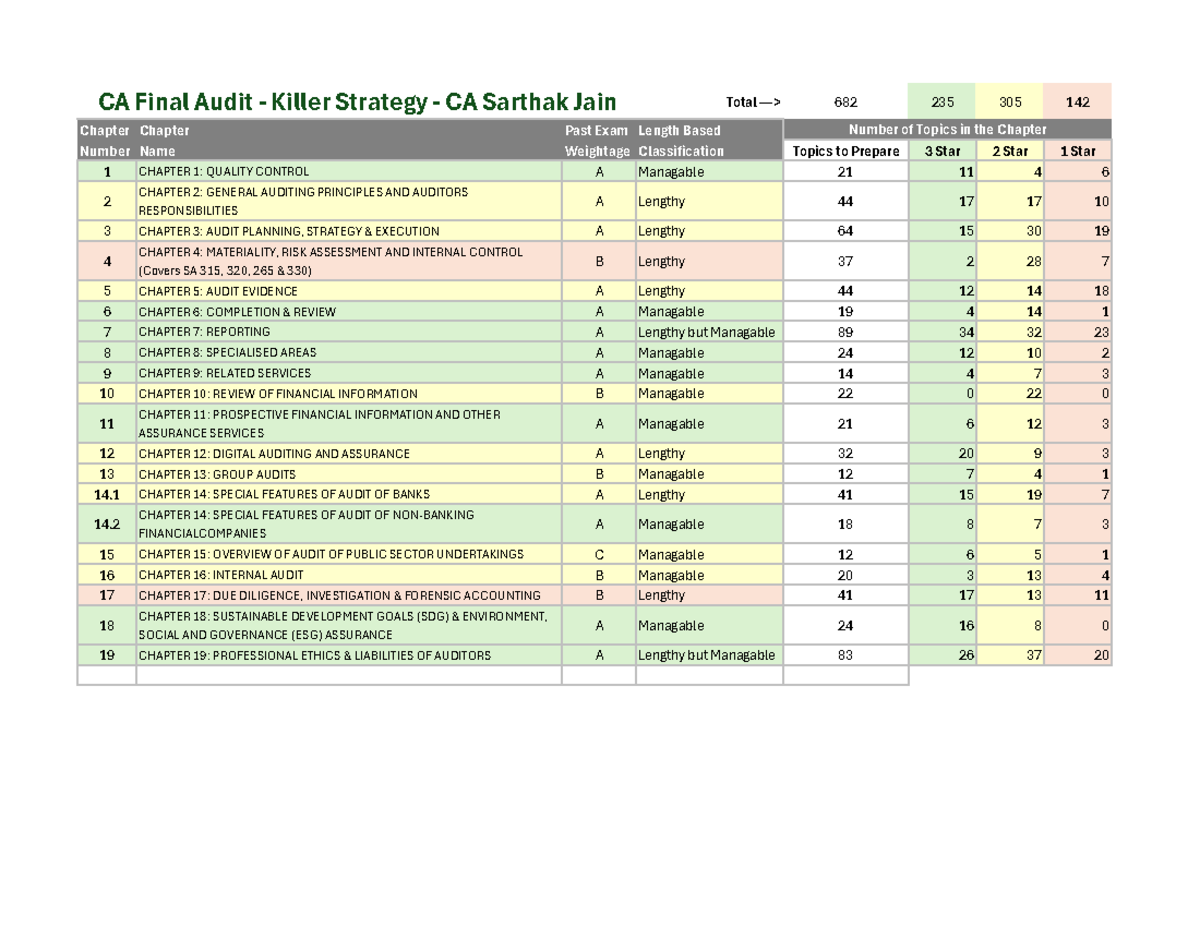Select 'CHAPTER 9: RELATED SERVICES' cell
The width and height of the screenshot is (1200, 927).
(x=349, y=373)
